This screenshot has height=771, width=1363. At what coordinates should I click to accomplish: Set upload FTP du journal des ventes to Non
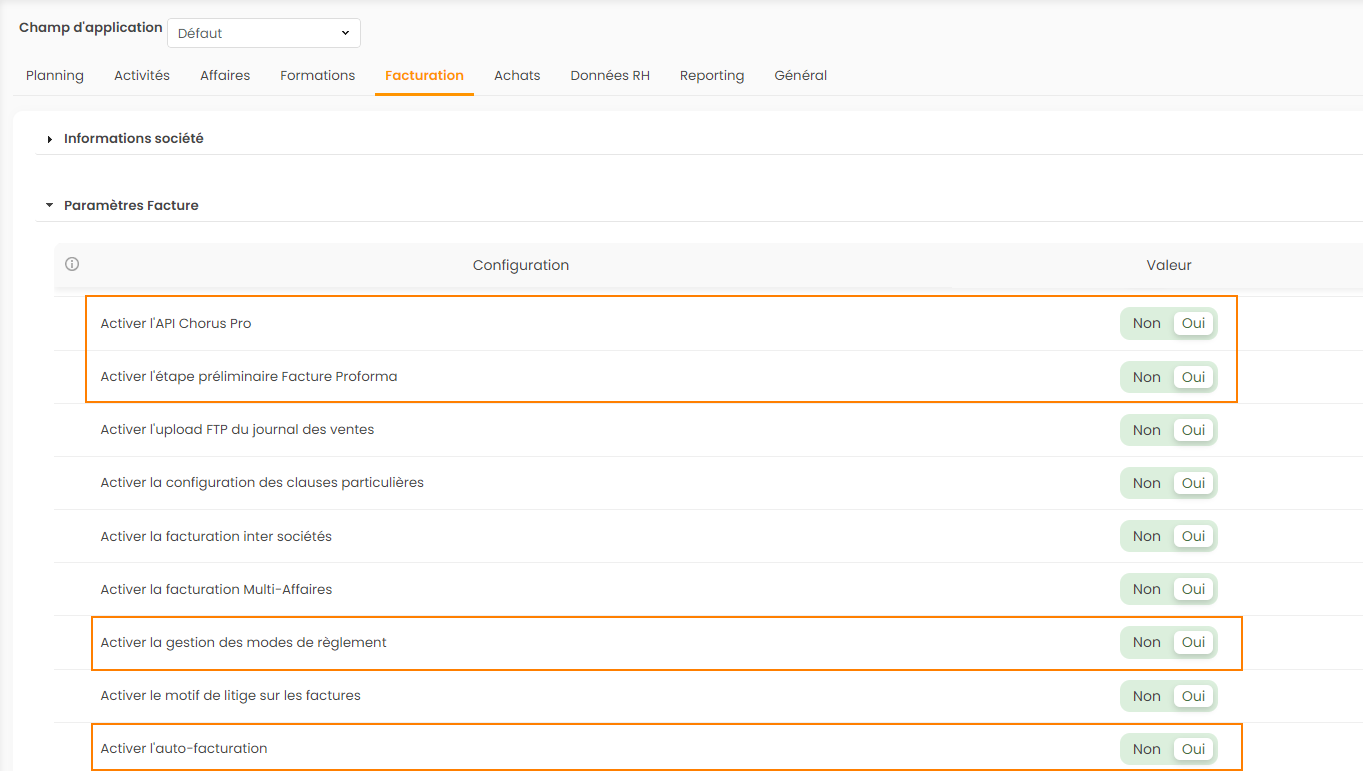coord(1146,430)
